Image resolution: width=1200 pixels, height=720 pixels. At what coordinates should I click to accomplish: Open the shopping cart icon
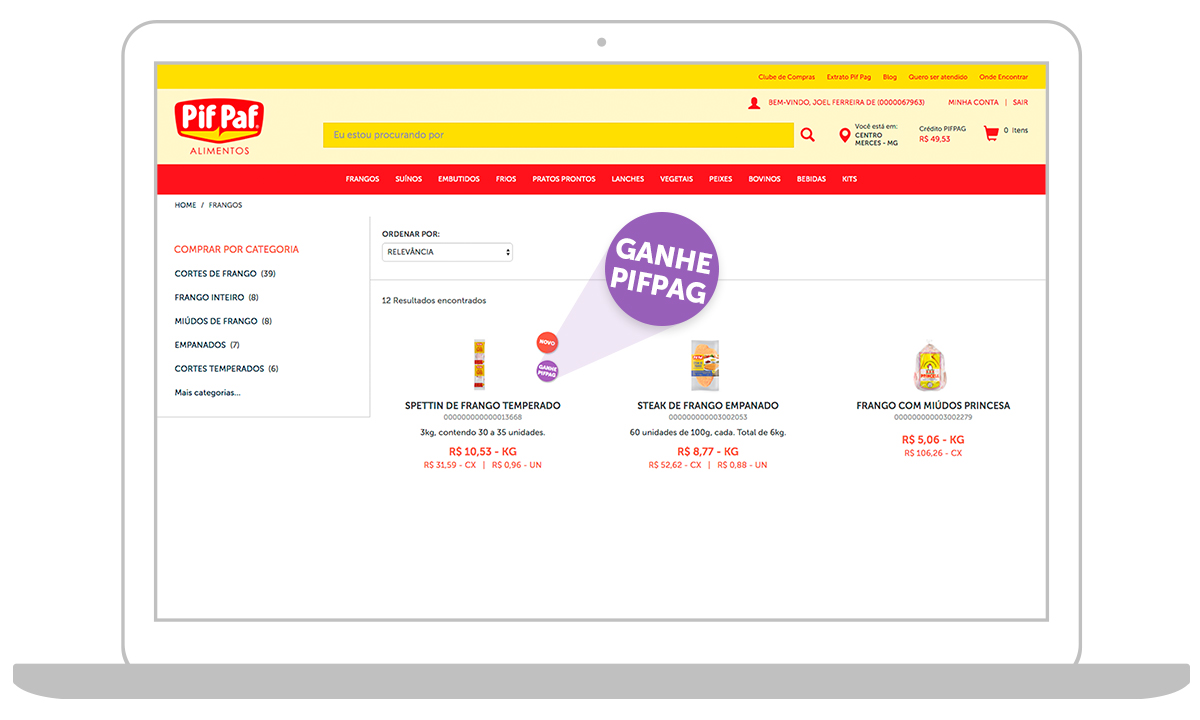[991, 133]
